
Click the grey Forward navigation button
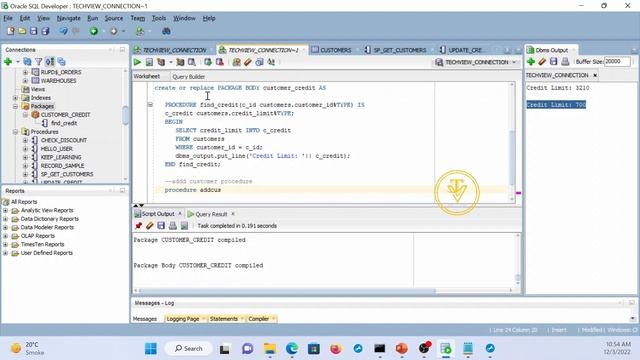click(x=114, y=31)
